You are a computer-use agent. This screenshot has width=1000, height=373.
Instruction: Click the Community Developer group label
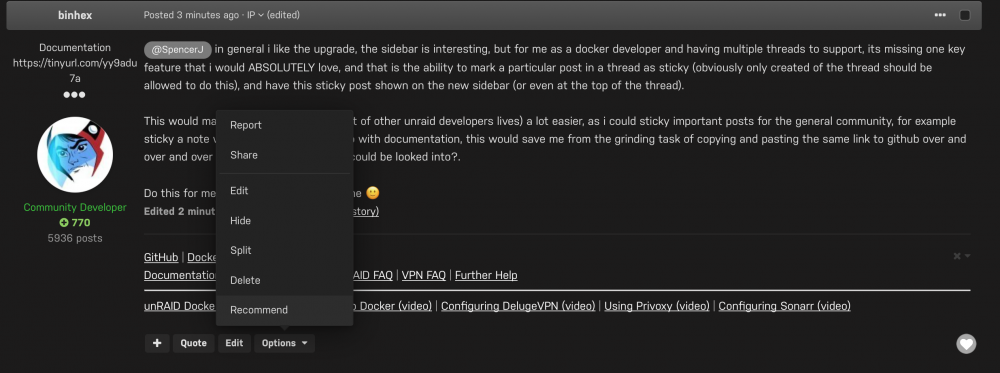pos(75,207)
